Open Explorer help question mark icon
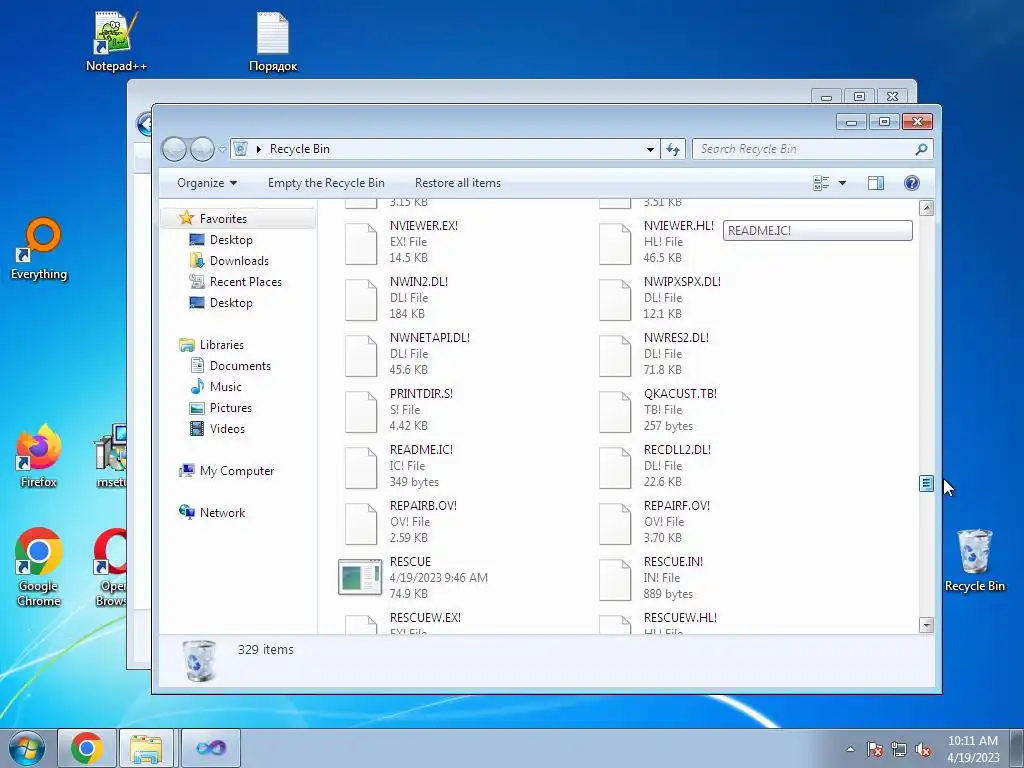1024x768 pixels. 912,184
